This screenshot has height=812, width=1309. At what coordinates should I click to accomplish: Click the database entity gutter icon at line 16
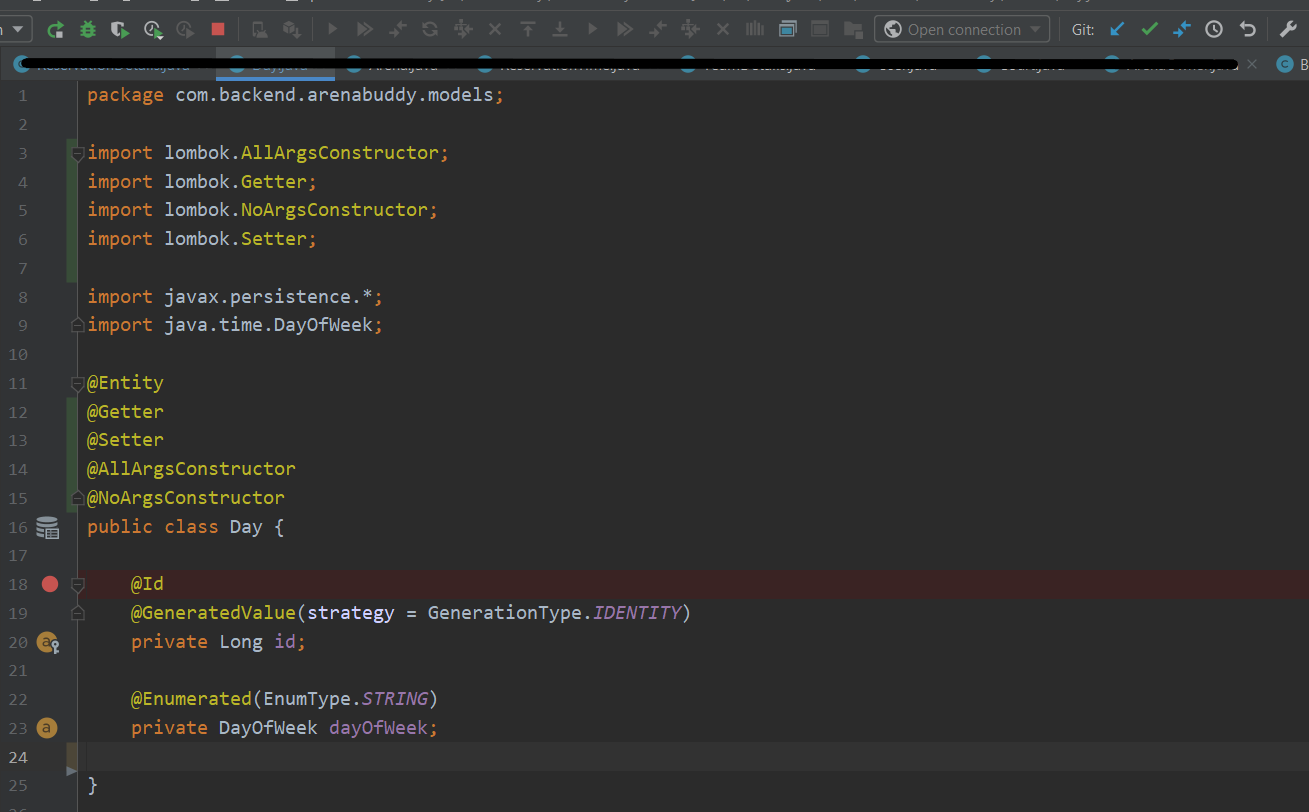[x=48, y=527]
